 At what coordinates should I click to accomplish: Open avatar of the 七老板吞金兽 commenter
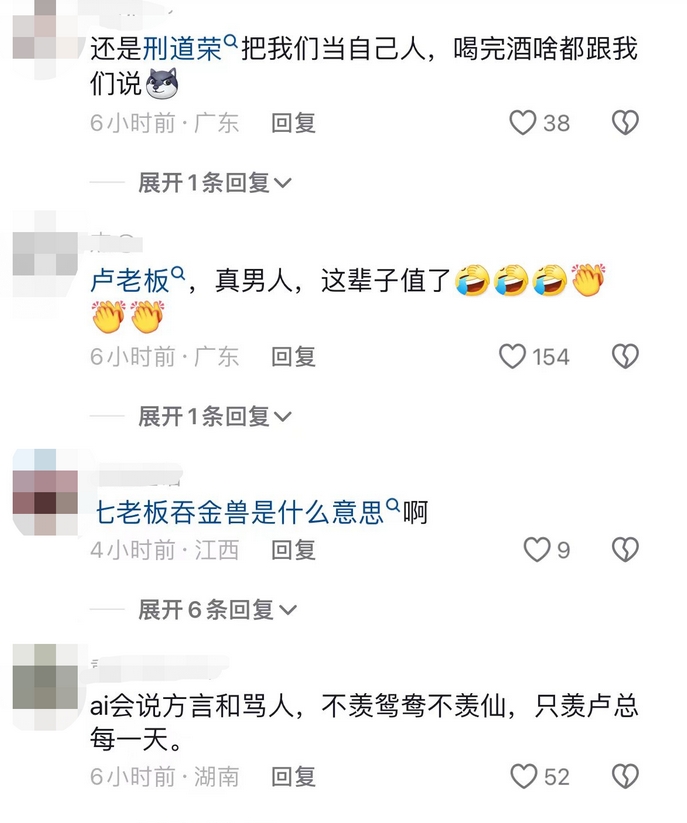[x=45, y=492]
